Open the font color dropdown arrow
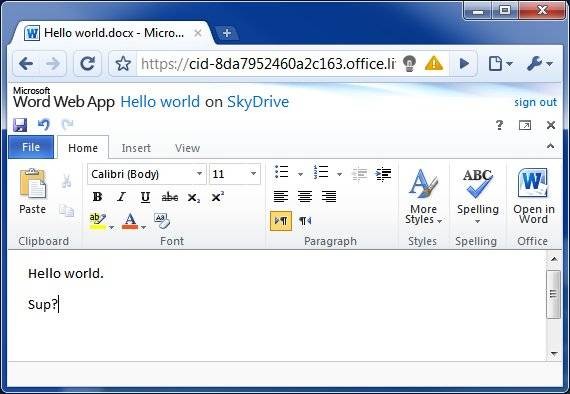 point(144,227)
